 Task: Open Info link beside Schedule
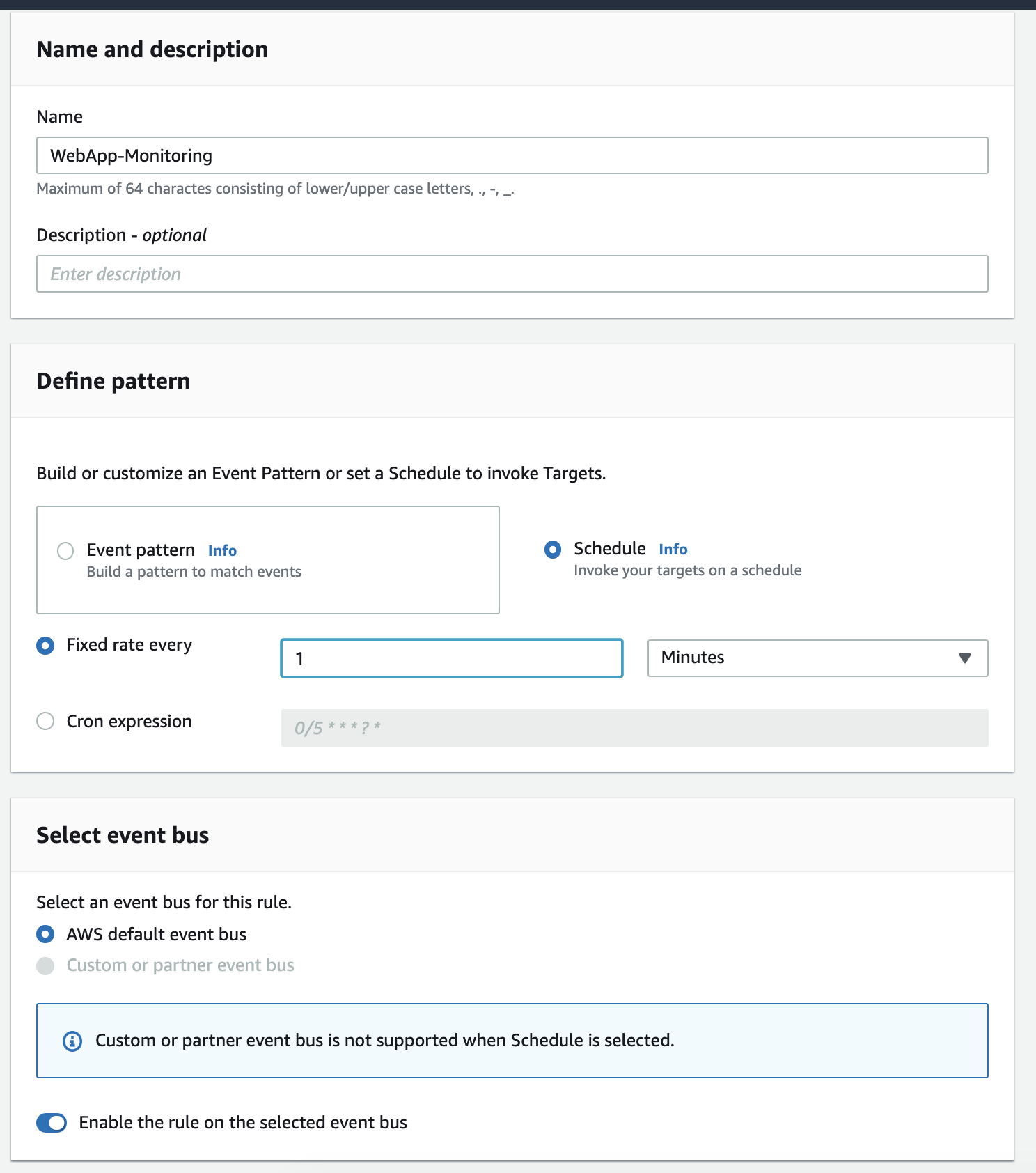tap(673, 550)
